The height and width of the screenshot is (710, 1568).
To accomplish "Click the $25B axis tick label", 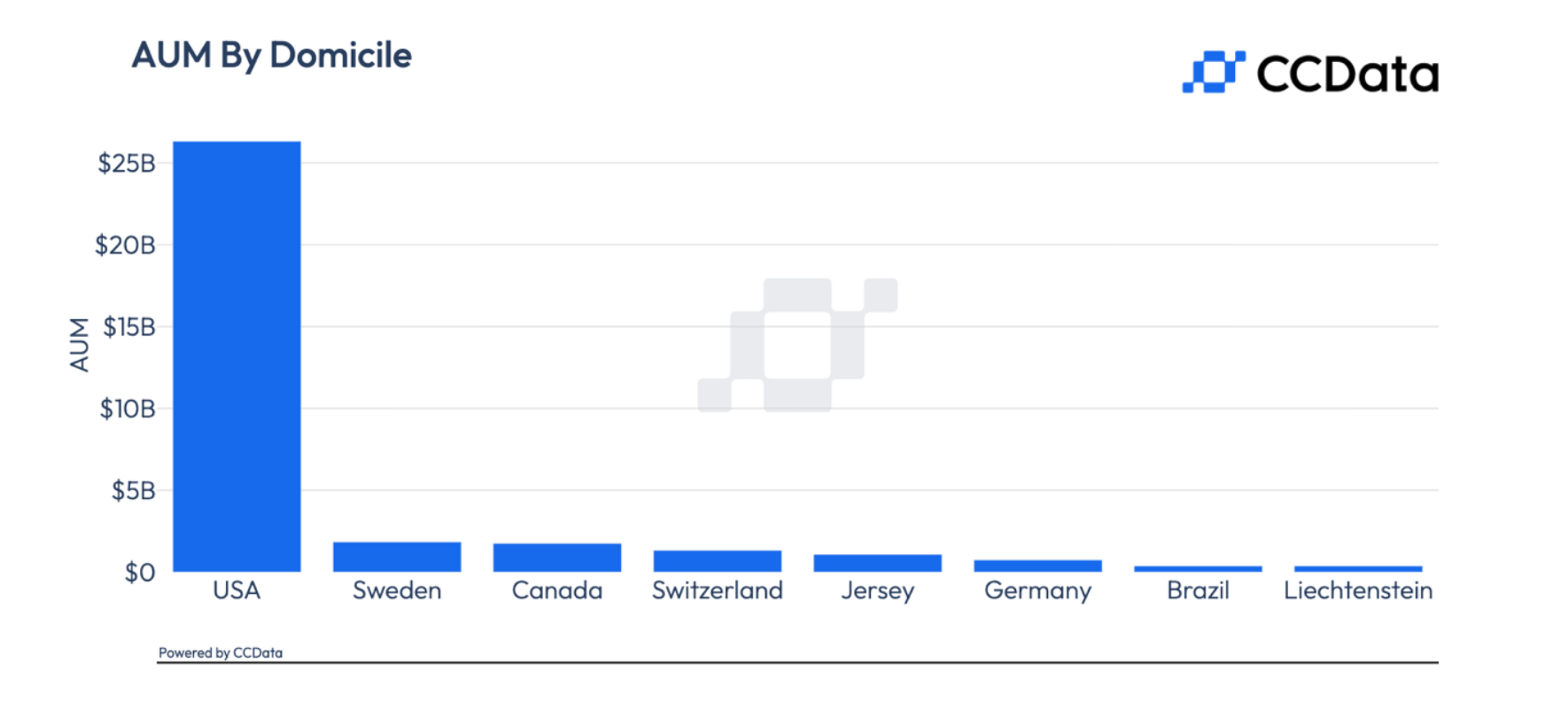I will pyautogui.click(x=127, y=163).
